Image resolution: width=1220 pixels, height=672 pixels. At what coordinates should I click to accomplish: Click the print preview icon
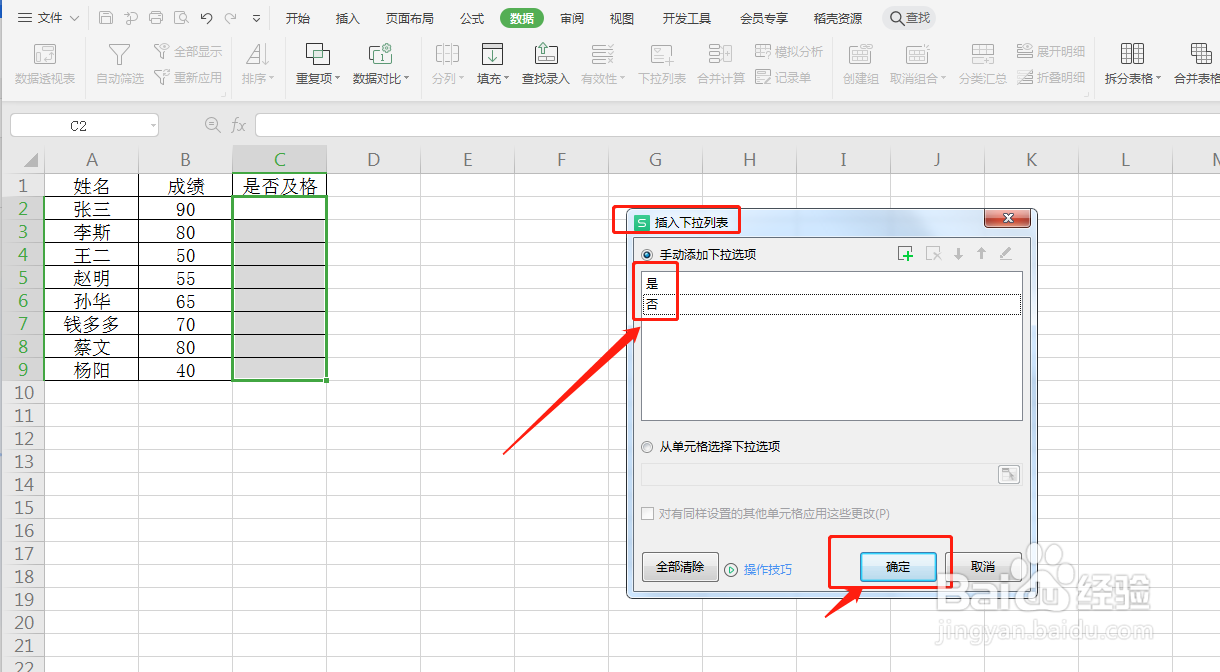[181, 18]
